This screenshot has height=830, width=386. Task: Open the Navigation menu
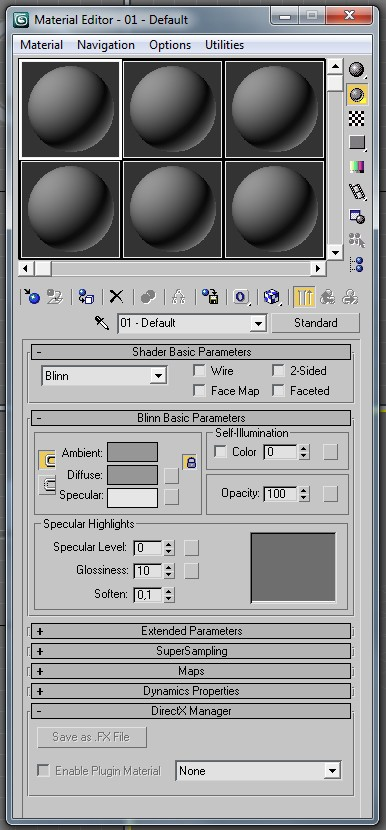coord(106,45)
